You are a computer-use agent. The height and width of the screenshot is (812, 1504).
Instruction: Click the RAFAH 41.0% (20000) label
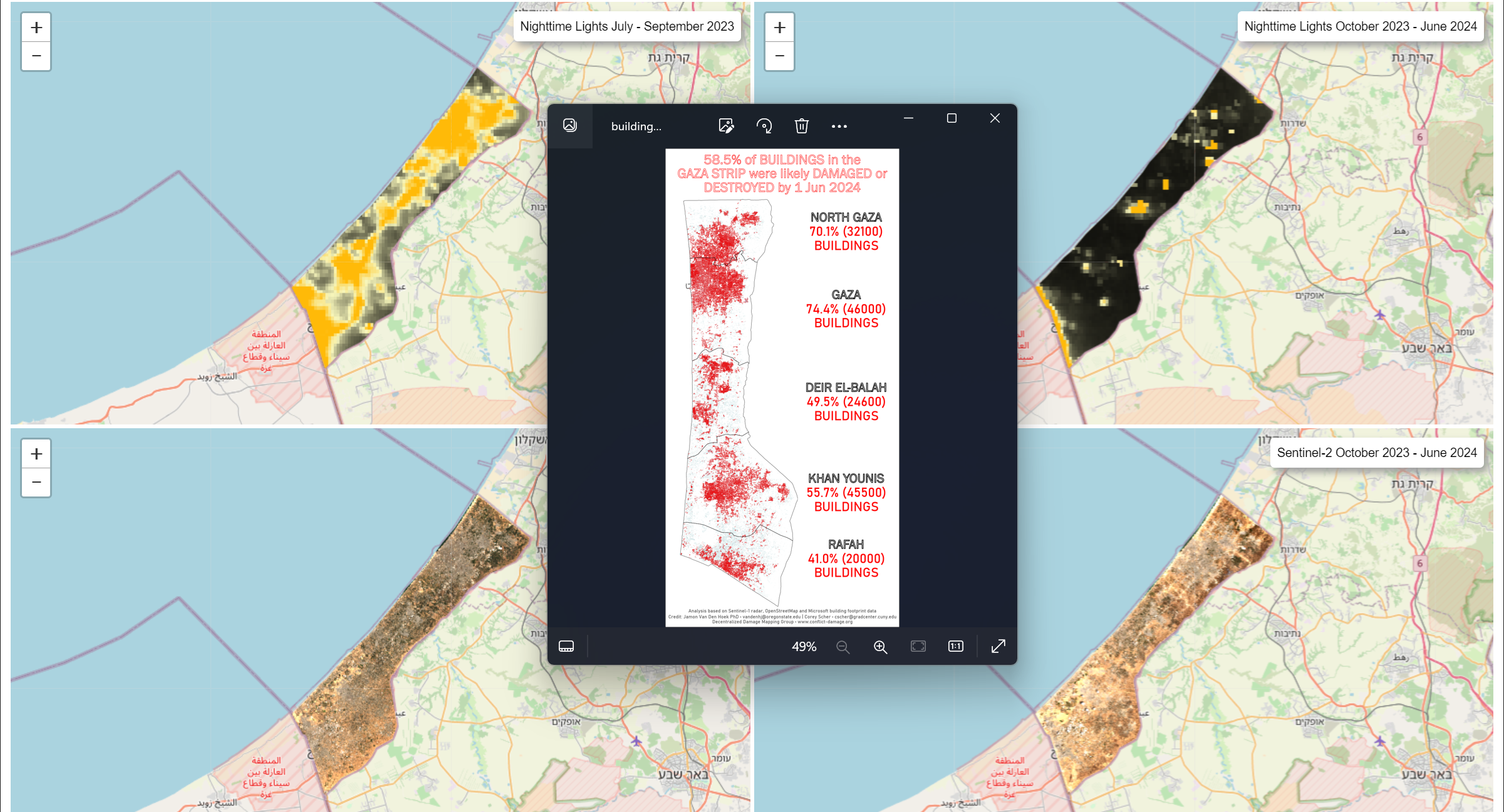[x=846, y=558]
